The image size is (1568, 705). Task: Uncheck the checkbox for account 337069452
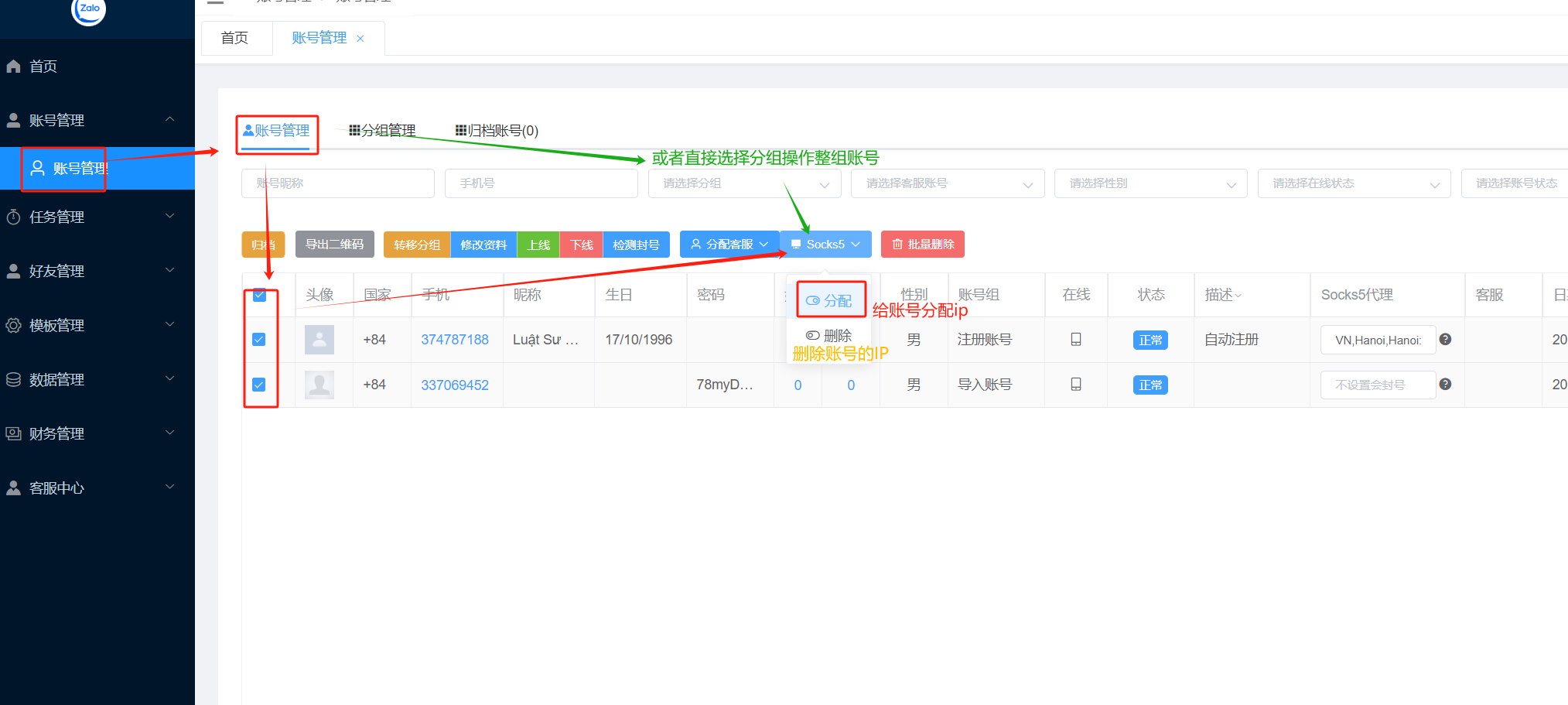259,385
